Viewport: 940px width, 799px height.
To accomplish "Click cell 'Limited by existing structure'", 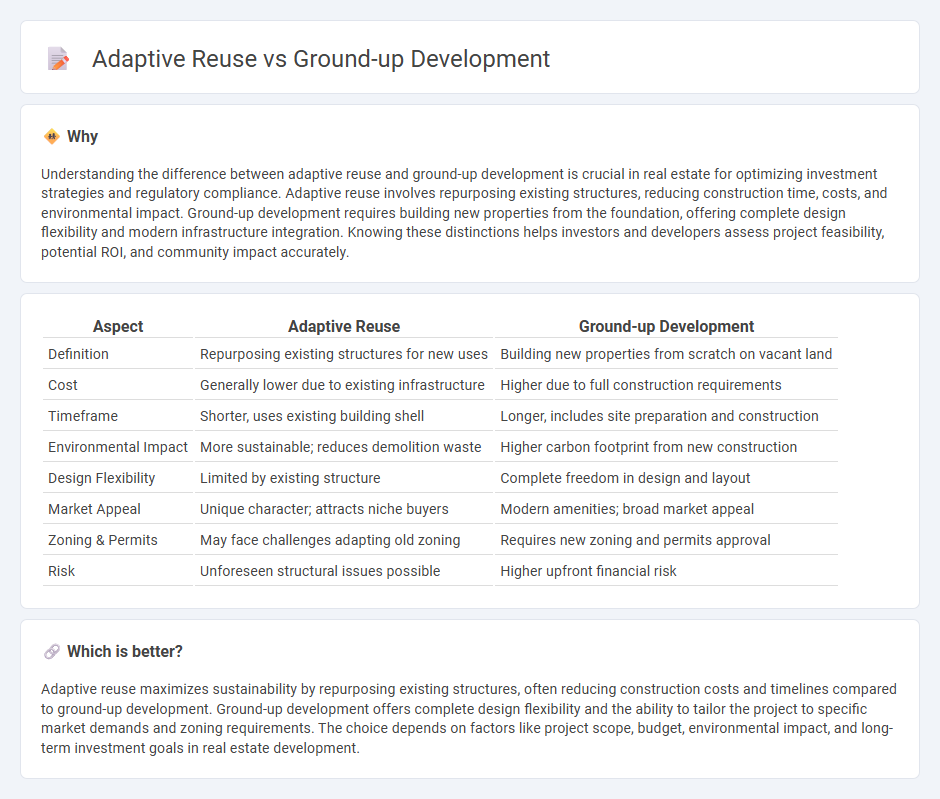I will tap(344, 478).
